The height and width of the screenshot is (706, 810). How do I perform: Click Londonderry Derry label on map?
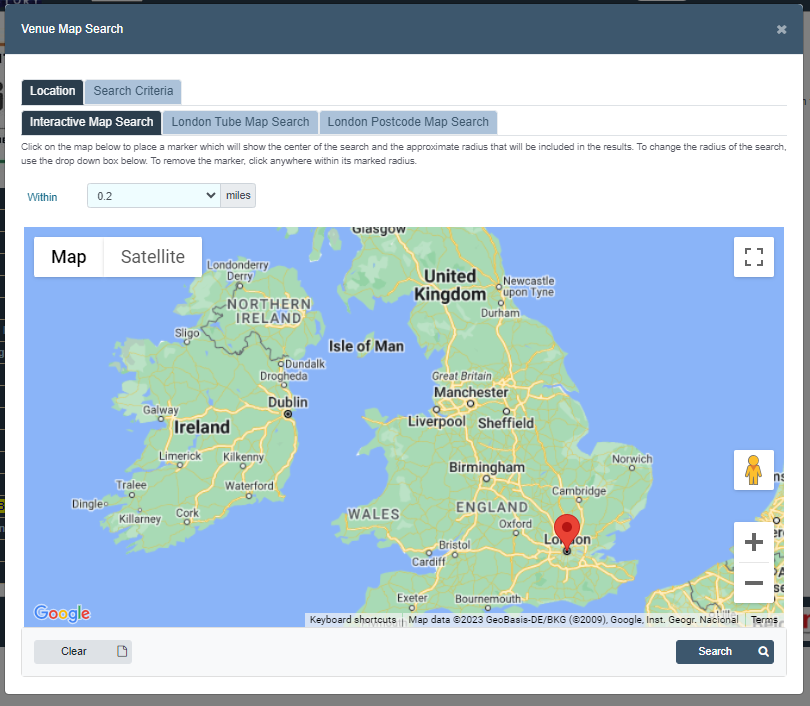[x=238, y=270]
